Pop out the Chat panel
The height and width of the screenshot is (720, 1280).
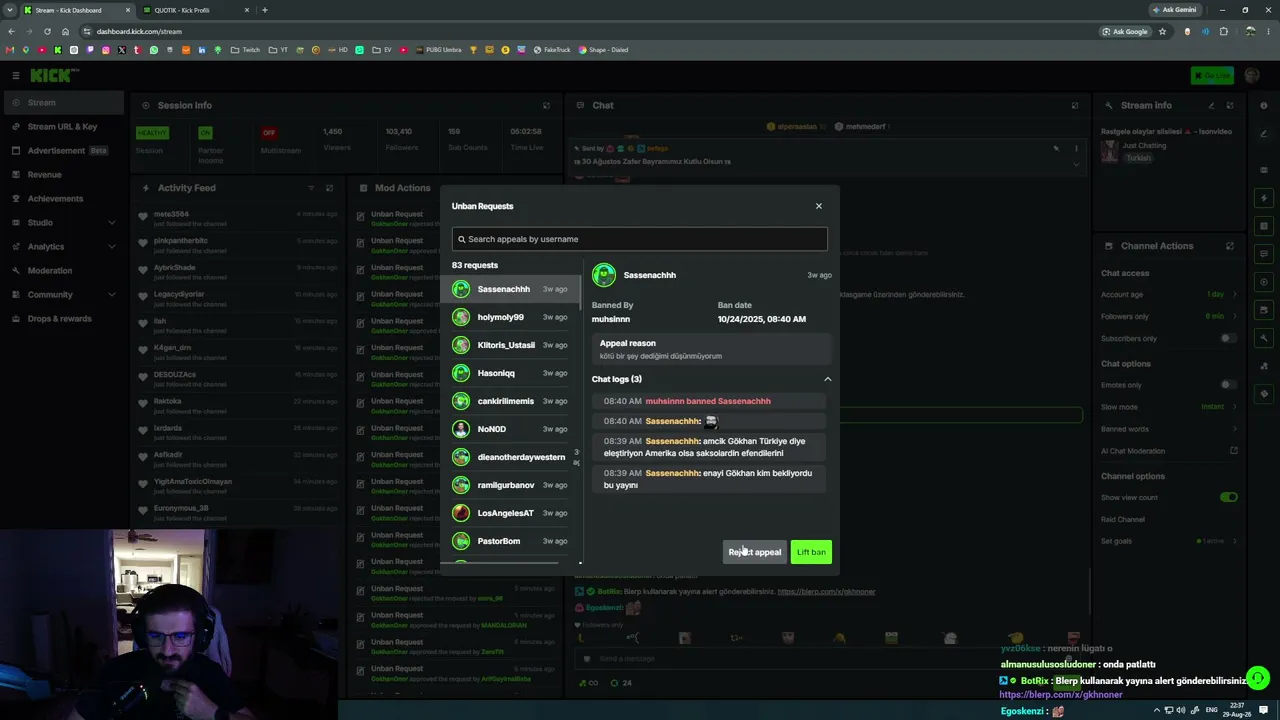tap(1075, 105)
